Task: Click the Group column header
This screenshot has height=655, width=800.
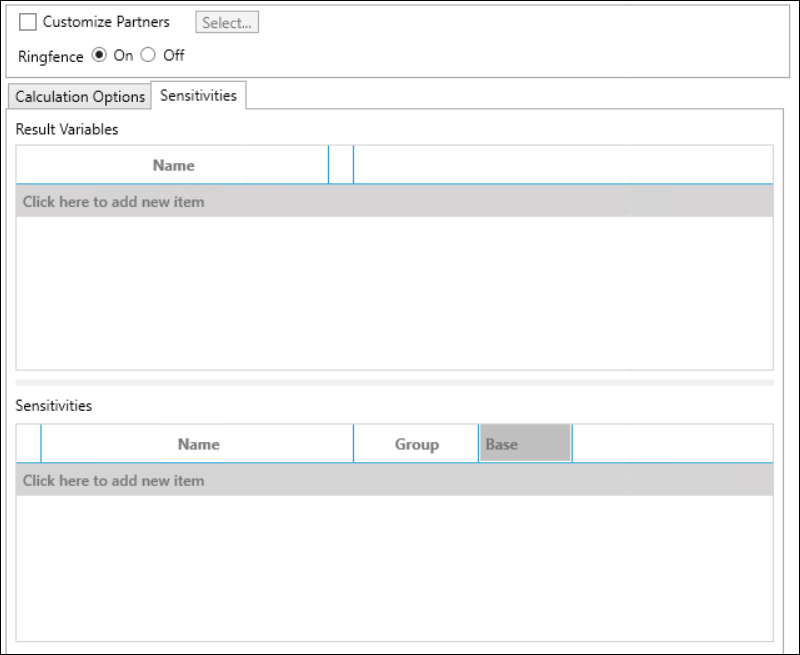Action: pos(416,444)
